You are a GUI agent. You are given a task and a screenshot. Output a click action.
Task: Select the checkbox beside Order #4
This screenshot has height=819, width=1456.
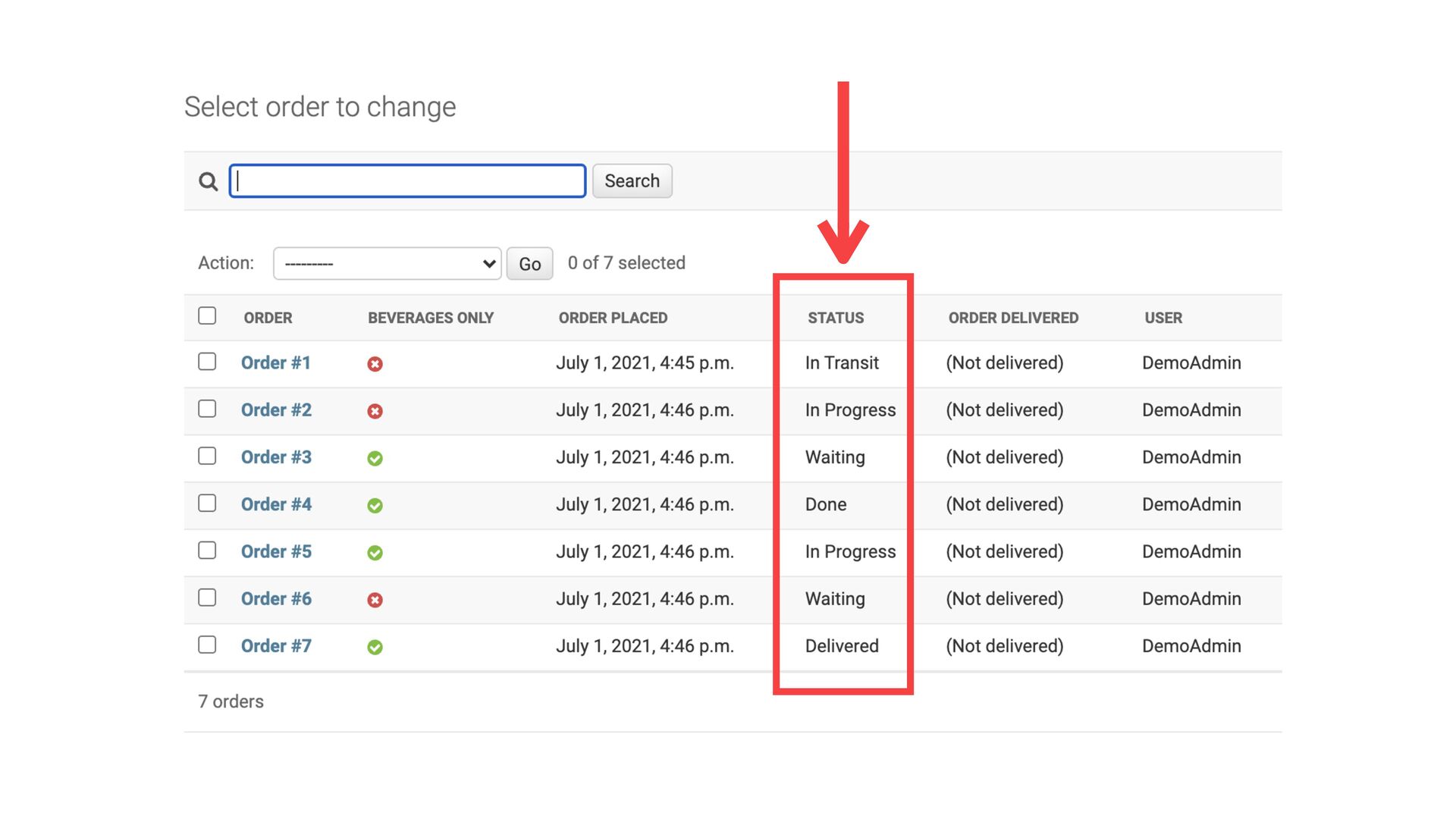[x=207, y=504]
